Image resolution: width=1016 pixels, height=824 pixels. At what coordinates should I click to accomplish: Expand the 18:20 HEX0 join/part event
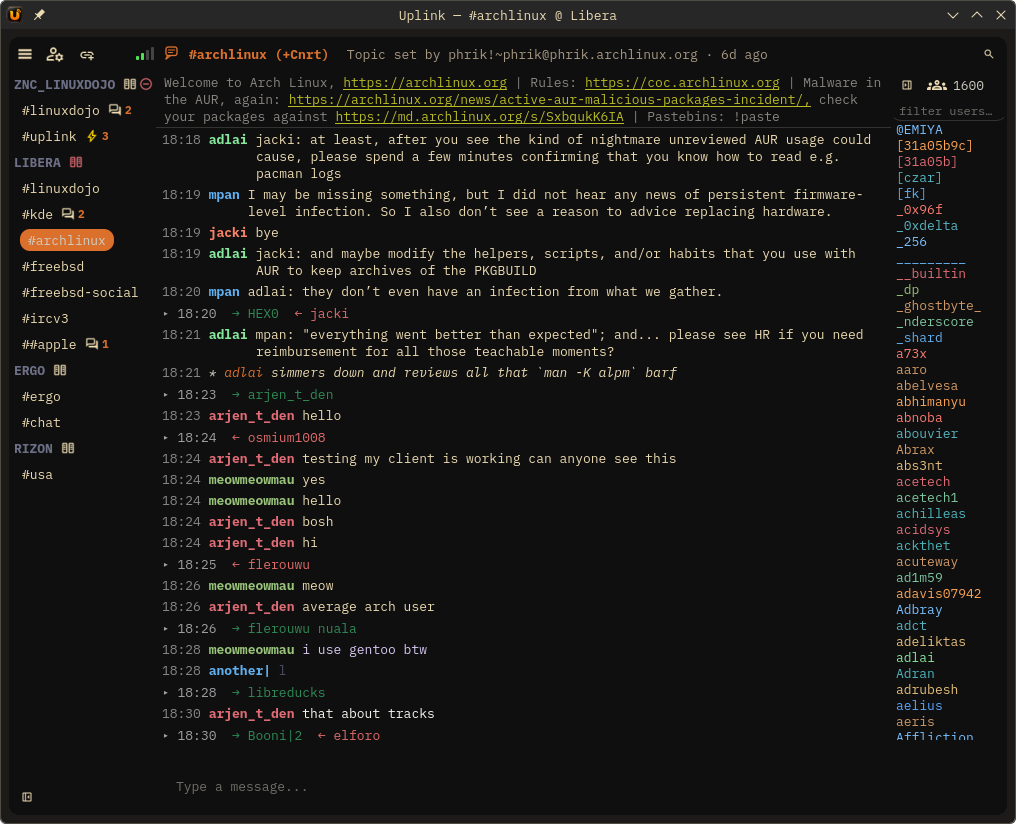(166, 314)
